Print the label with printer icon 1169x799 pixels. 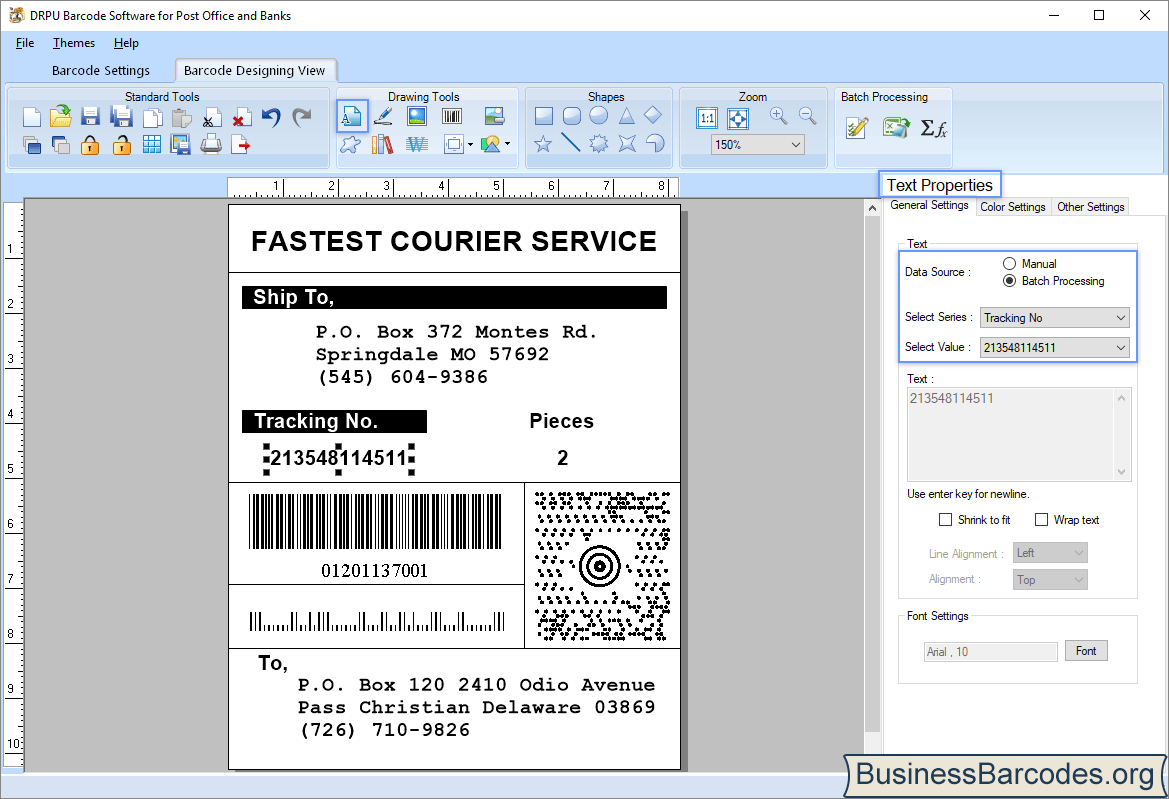tap(211, 144)
